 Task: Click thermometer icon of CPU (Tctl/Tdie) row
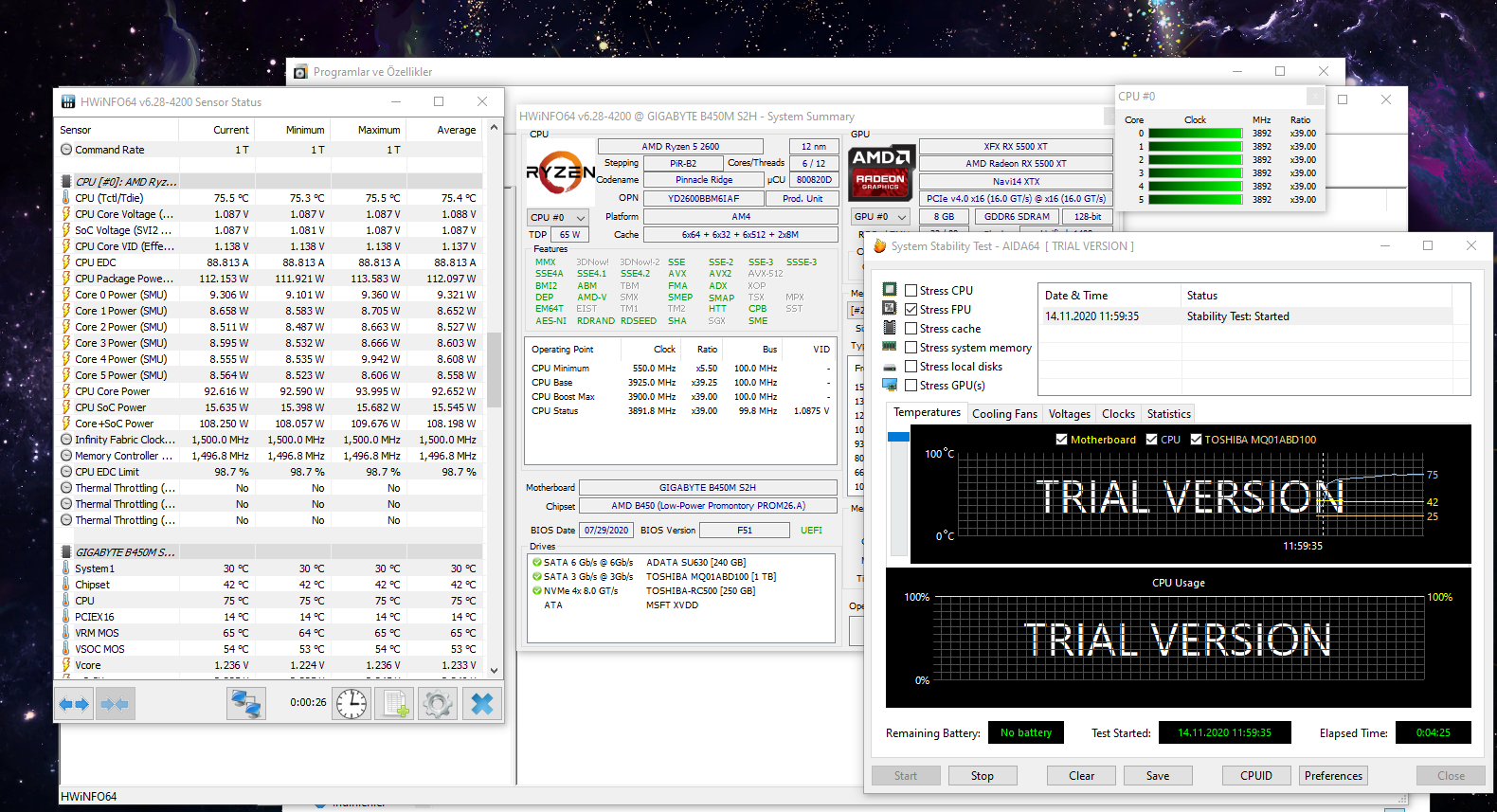click(x=66, y=198)
